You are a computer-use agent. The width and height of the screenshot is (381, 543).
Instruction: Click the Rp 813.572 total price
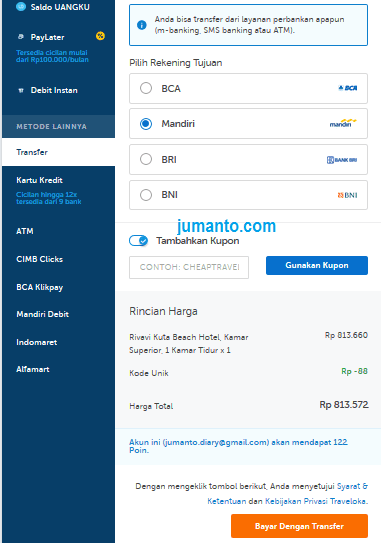[344, 404]
